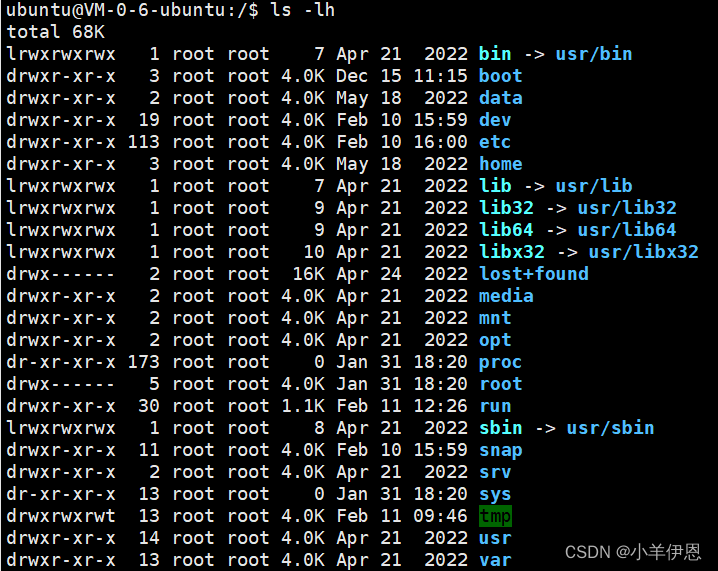
Task: Click the '1.1K' size of run
Action: [x=303, y=406]
